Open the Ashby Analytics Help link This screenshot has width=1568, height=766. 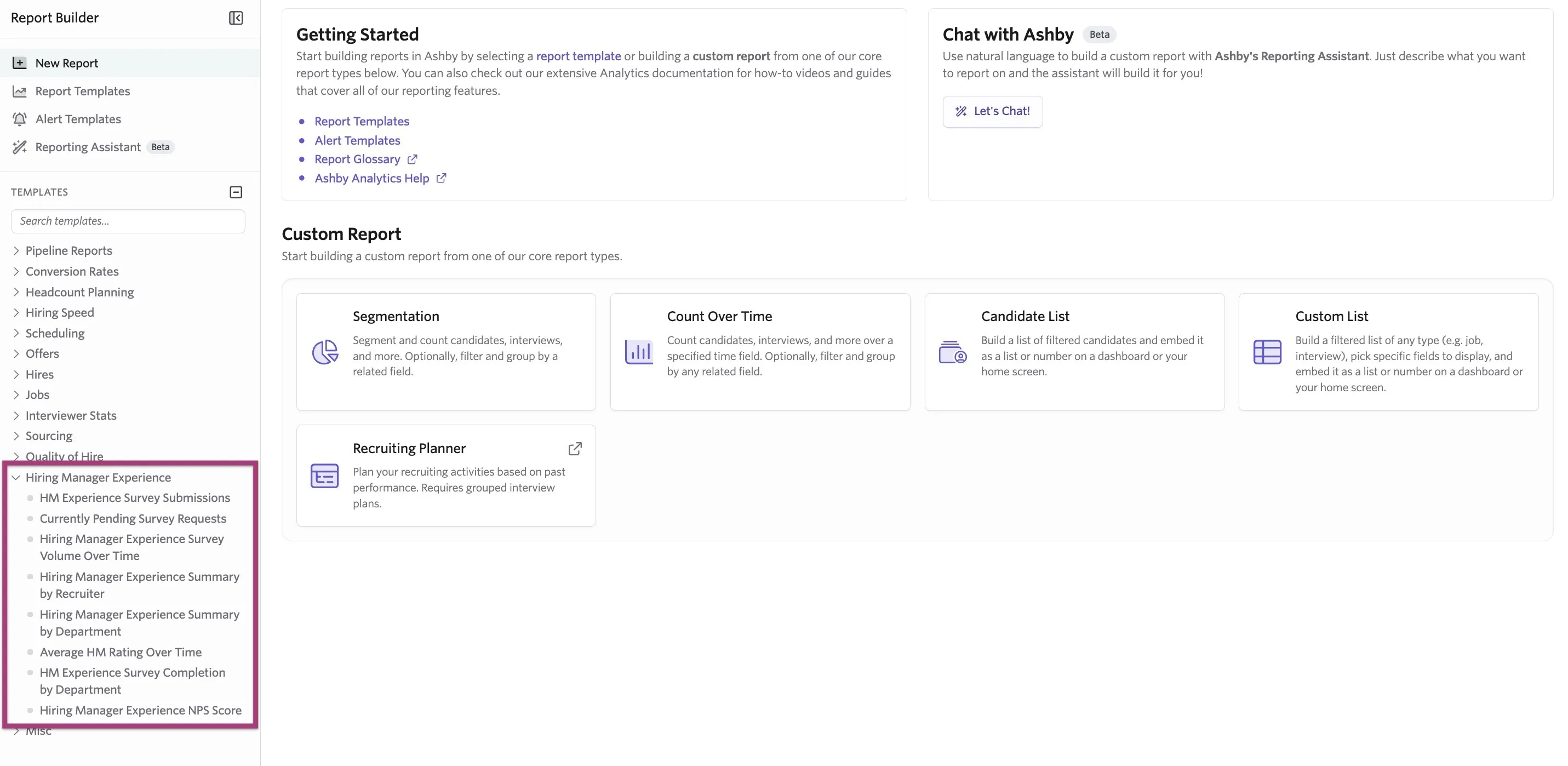coord(372,178)
